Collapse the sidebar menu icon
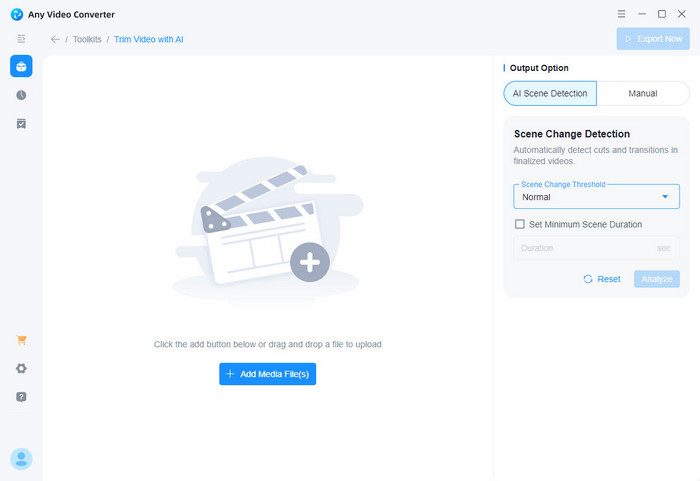The image size is (700, 481). pyautogui.click(x=21, y=38)
